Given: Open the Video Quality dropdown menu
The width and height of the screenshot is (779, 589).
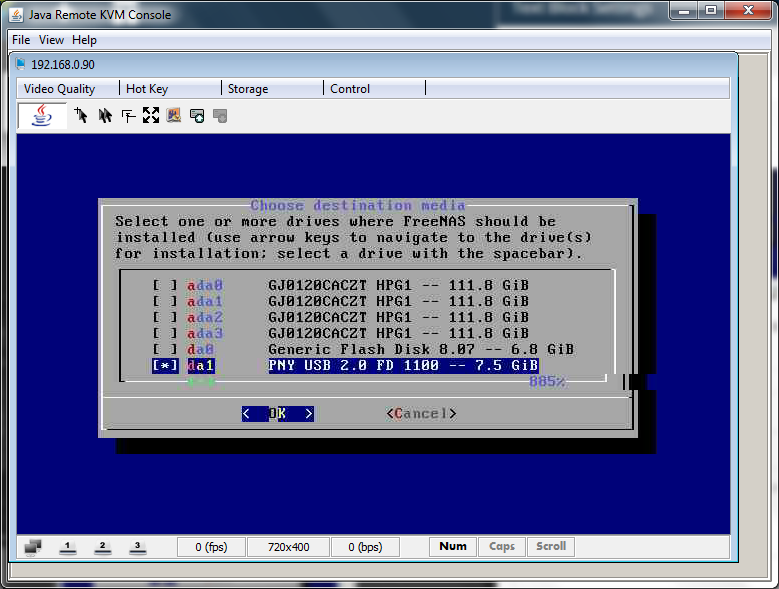Looking at the screenshot, I should [60, 89].
